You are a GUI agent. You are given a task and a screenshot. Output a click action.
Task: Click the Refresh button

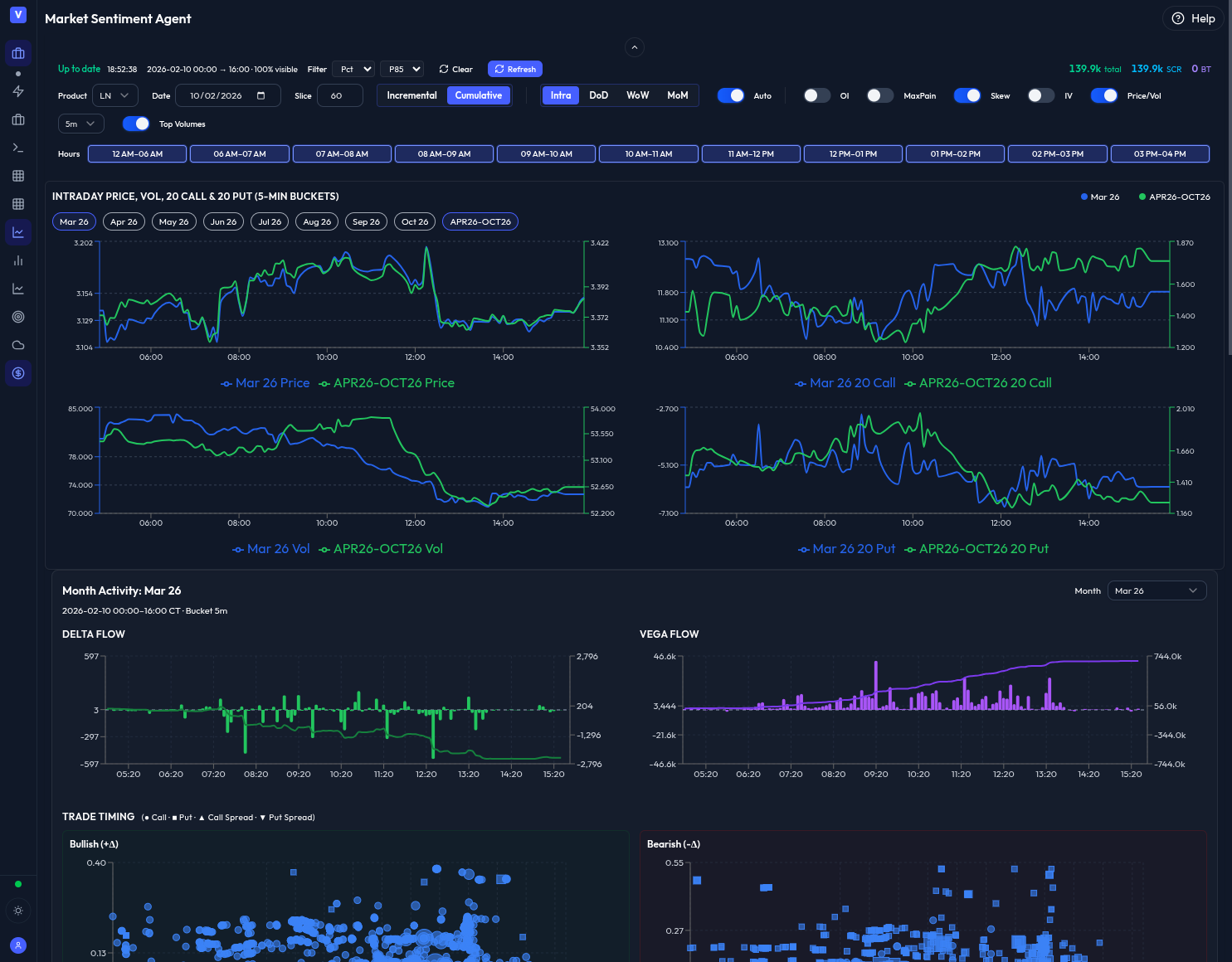[514, 69]
